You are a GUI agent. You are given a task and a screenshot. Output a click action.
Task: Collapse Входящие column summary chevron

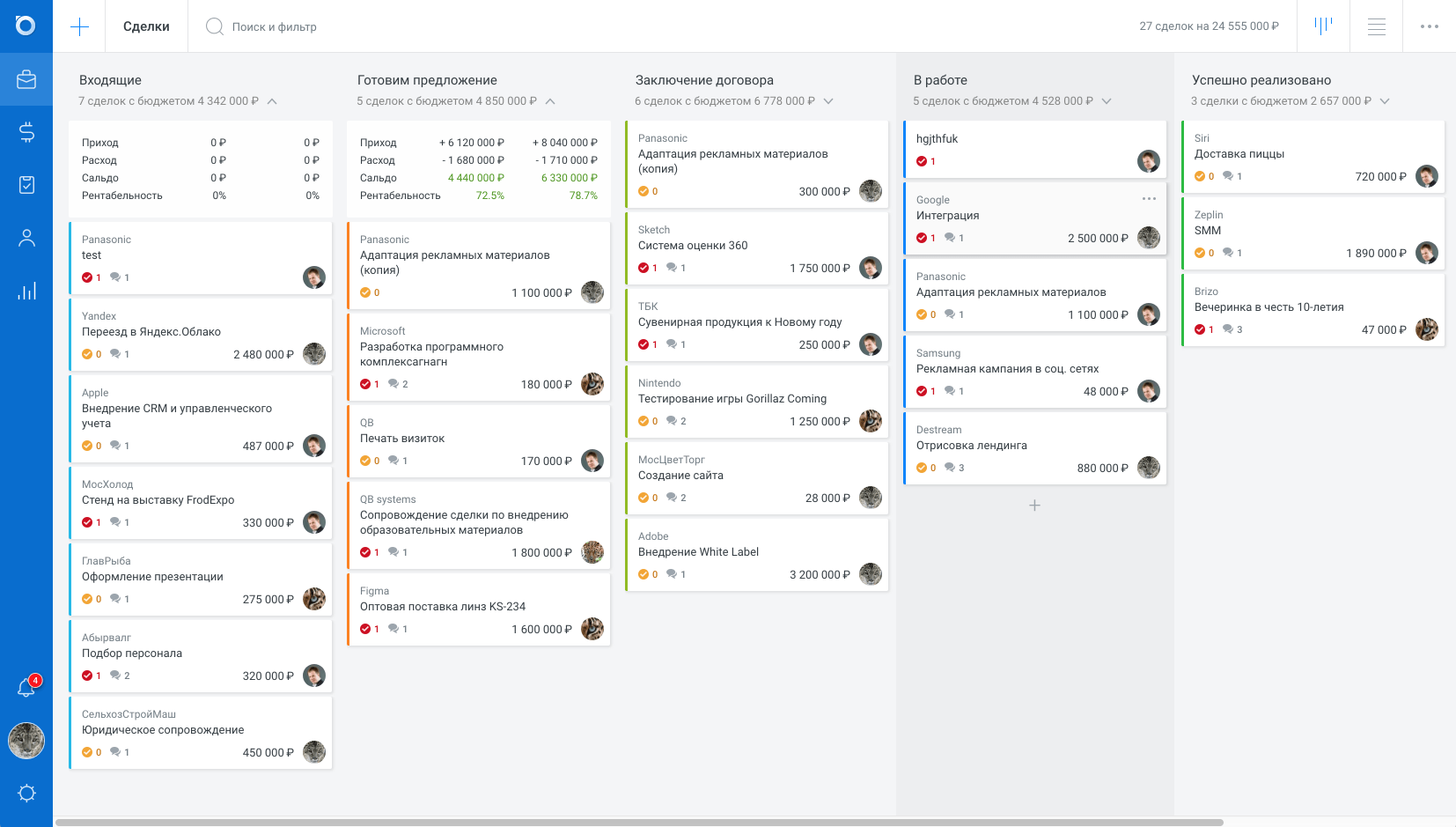[272, 101]
